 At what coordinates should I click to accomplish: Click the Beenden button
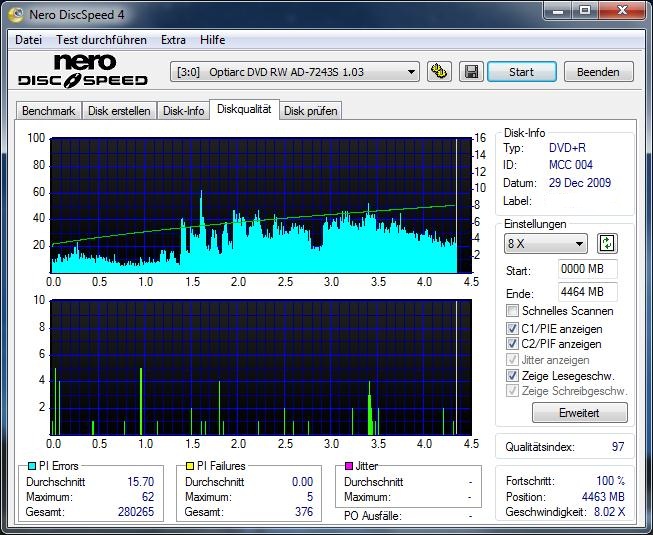coord(598,72)
